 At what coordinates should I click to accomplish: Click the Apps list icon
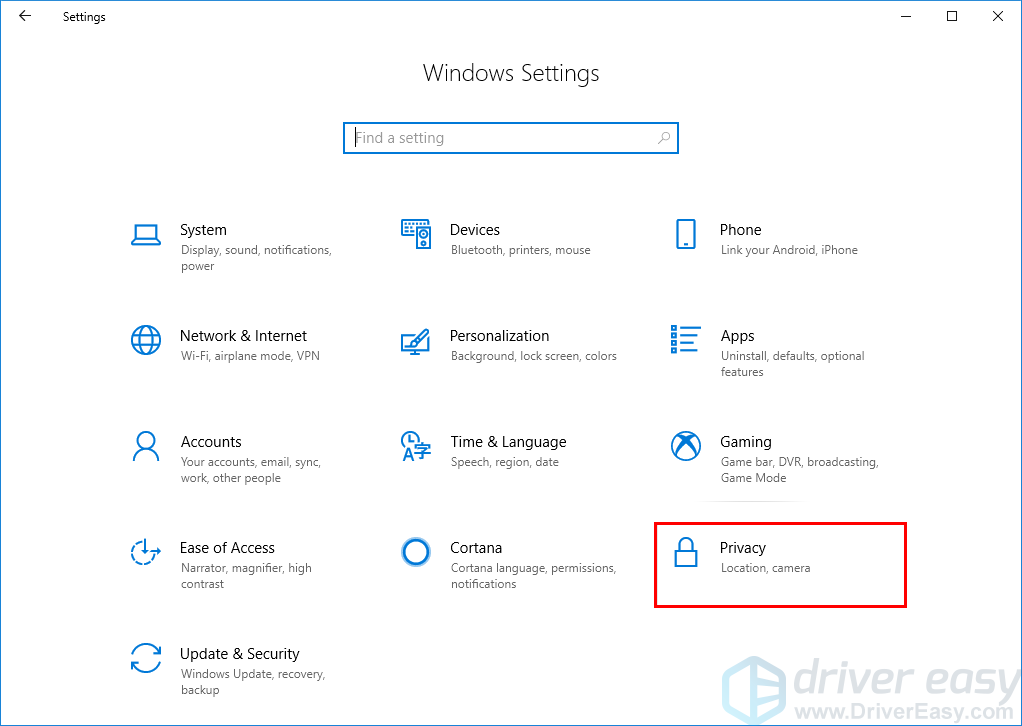pyautogui.click(x=686, y=340)
